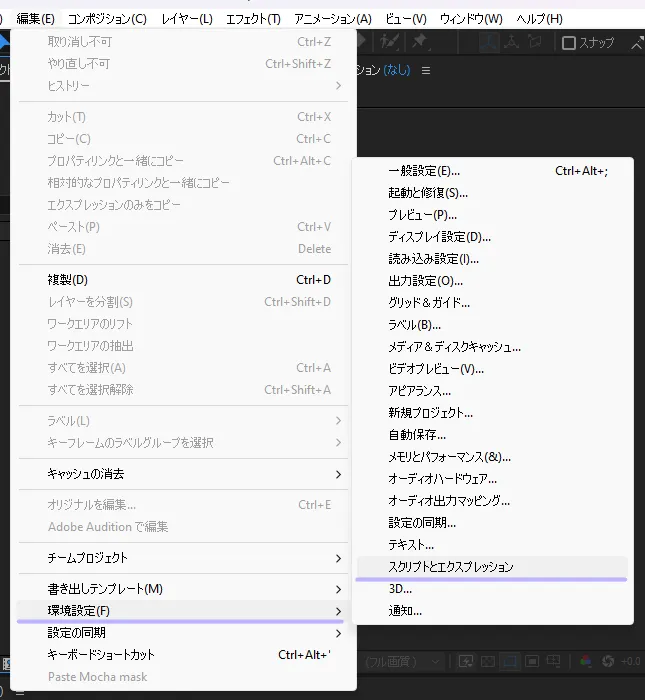
Task: Open 設定の同期... in preferences submenu
Action: pyautogui.click(x=492, y=523)
